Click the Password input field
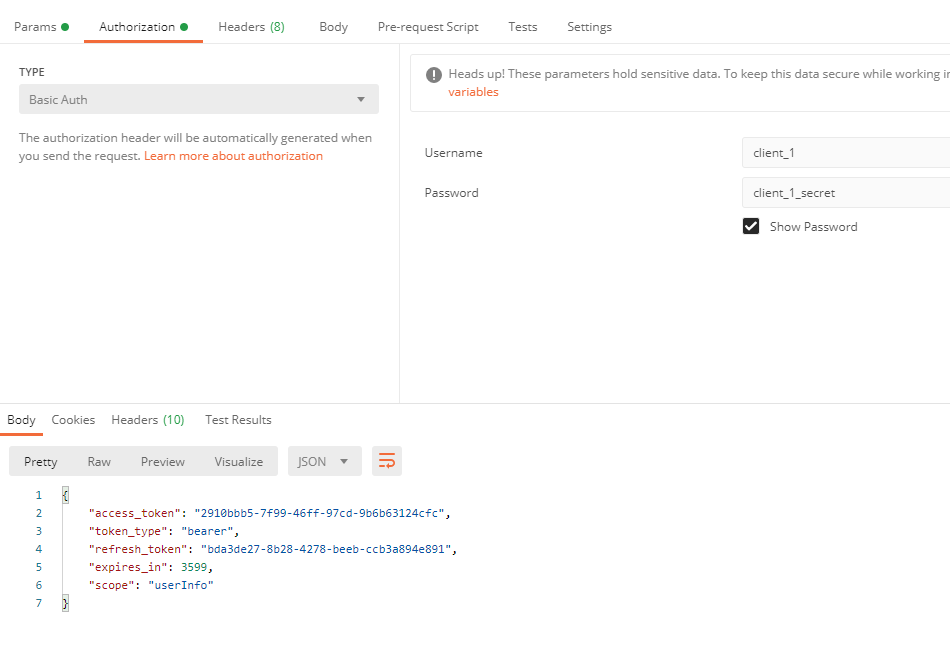 click(x=846, y=192)
